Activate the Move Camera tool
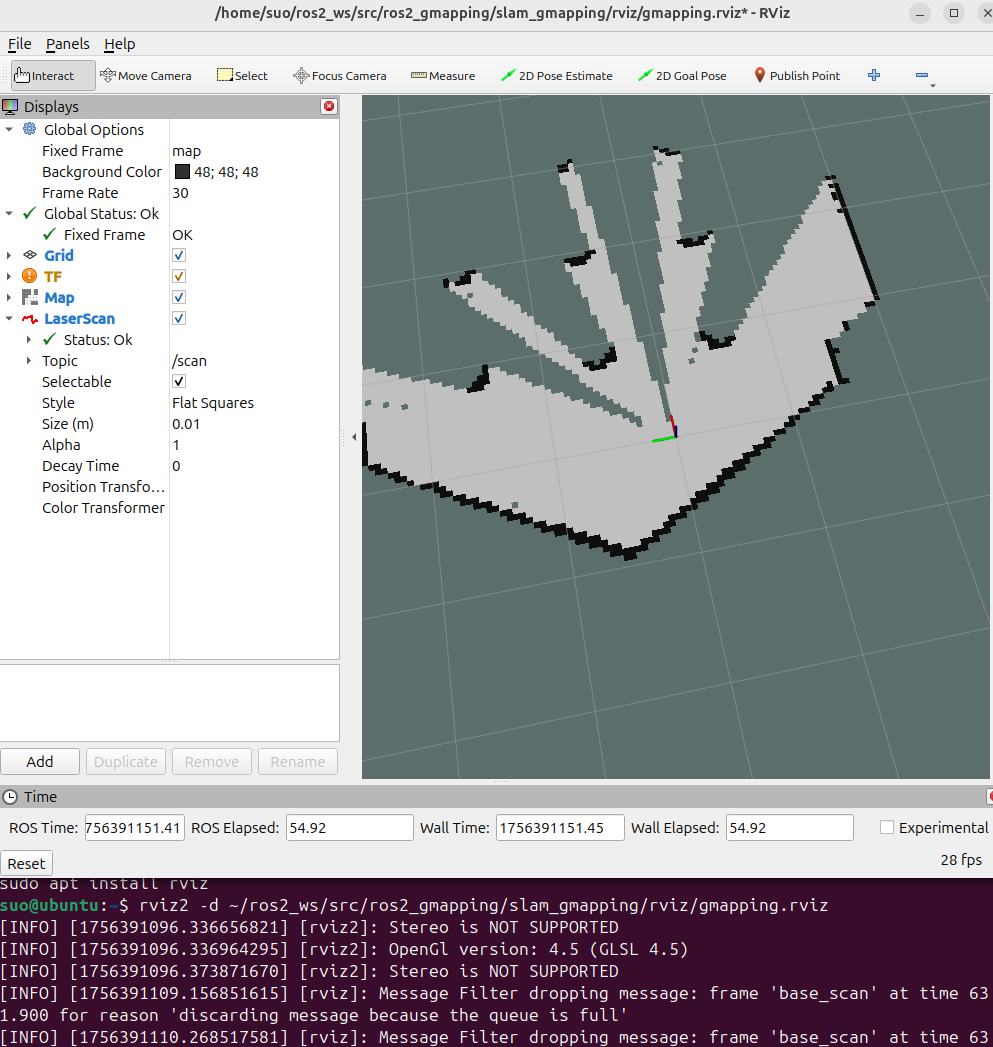The image size is (993, 1047). pos(146,75)
